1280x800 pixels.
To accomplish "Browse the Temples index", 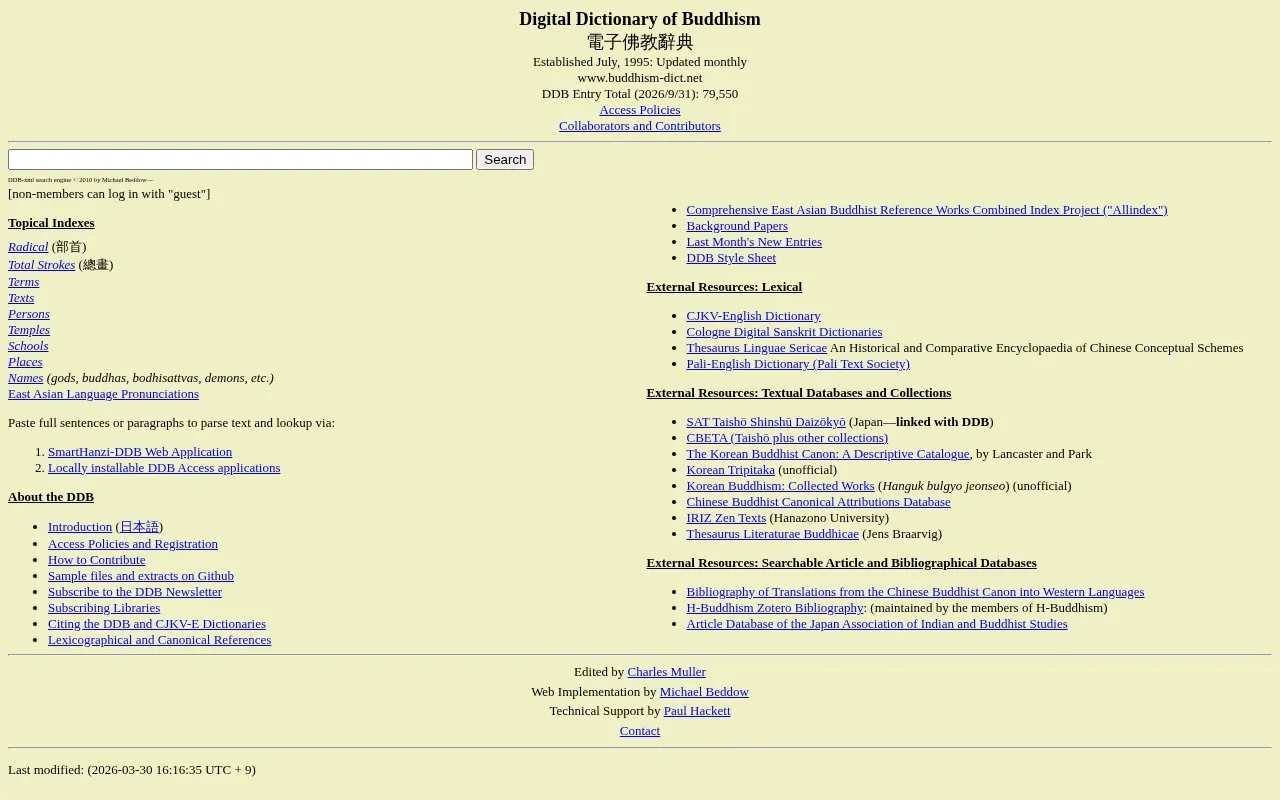I will click(x=29, y=330).
